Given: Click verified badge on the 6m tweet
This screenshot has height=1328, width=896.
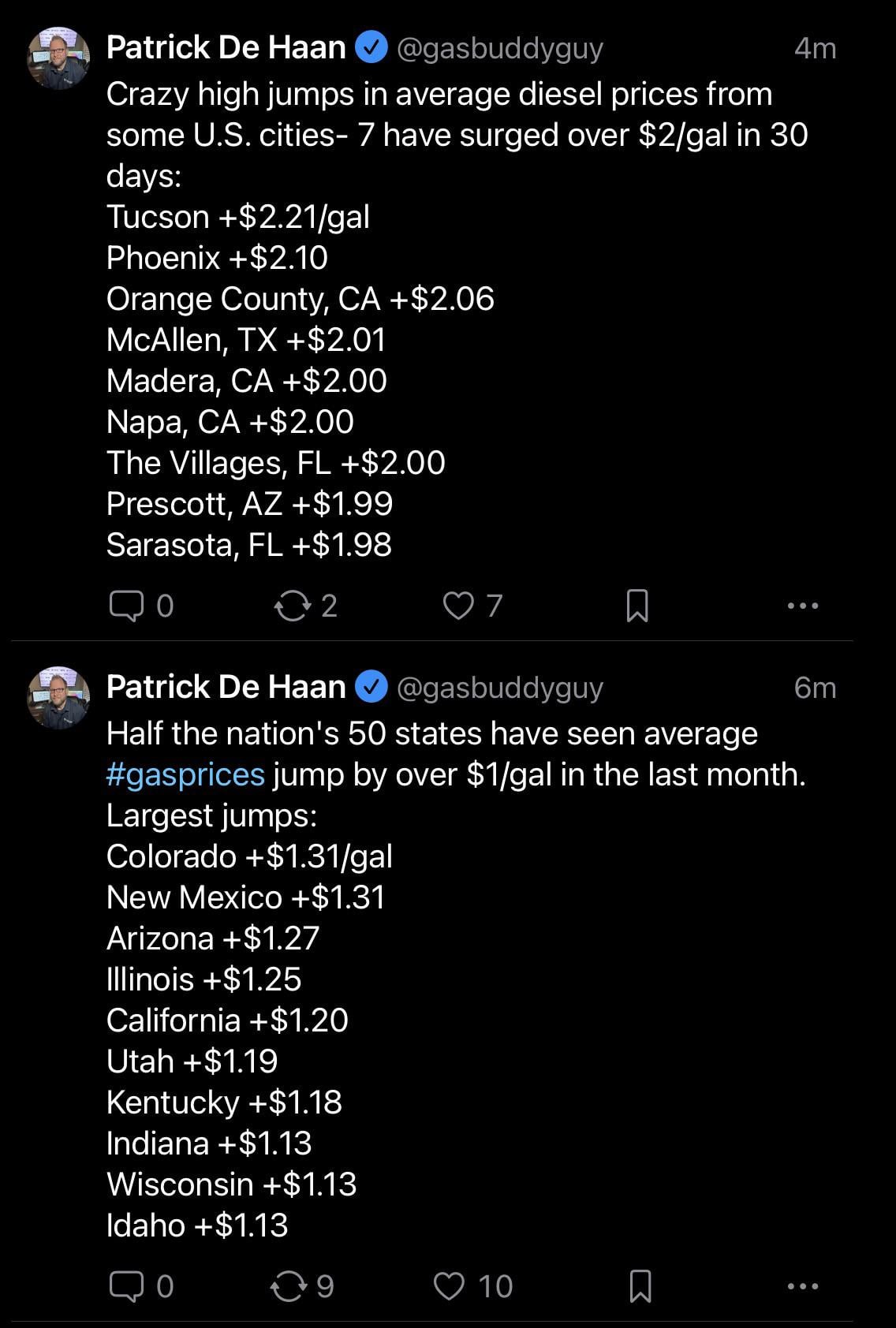Looking at the screenshot, I should [371, 688].
